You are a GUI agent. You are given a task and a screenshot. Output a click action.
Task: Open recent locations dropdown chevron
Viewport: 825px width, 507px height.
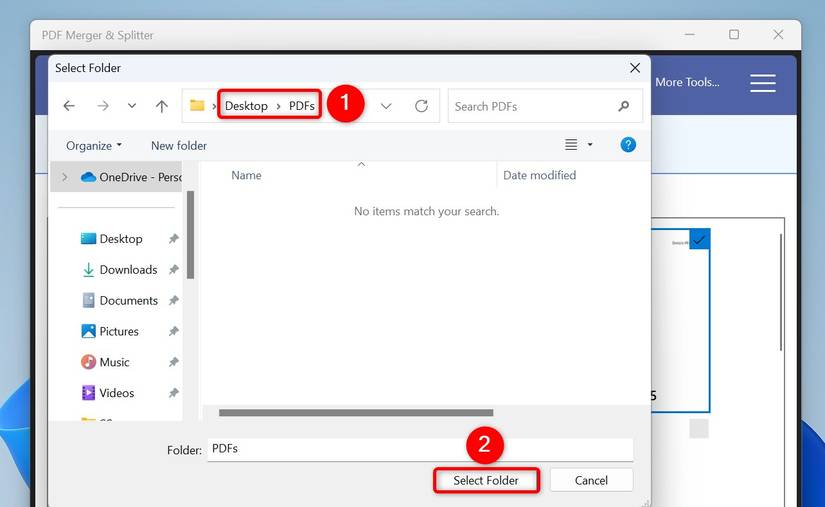click(132, 106)
